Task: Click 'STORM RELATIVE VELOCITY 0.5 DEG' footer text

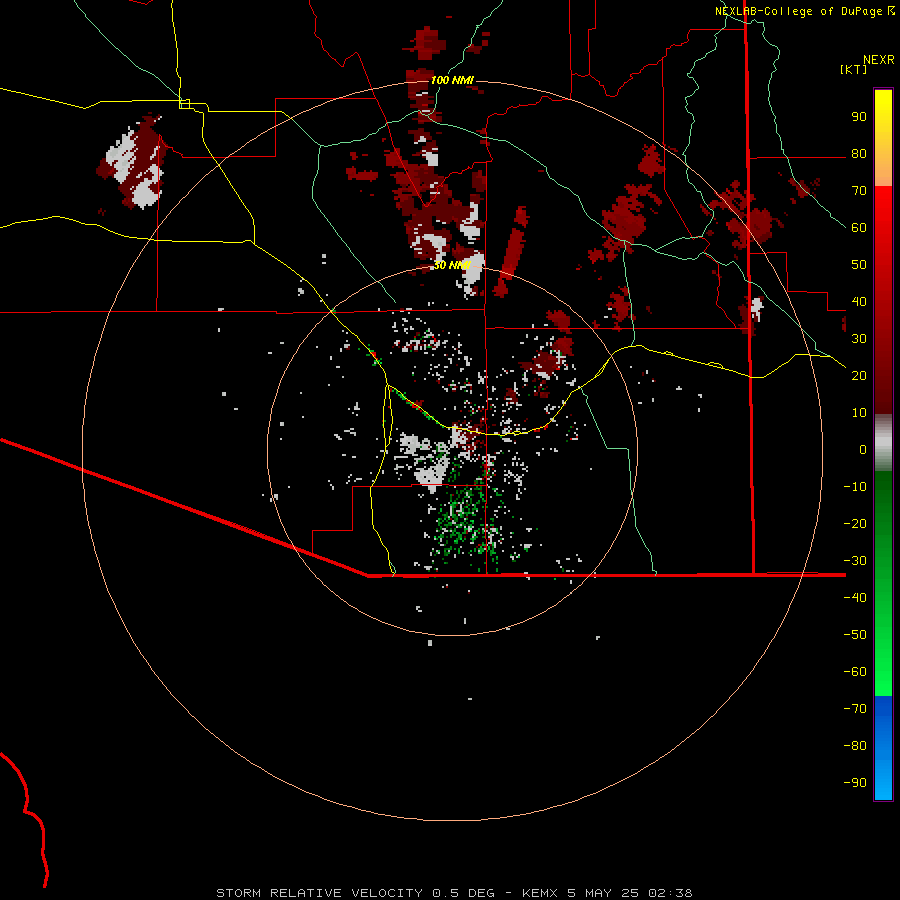Action: pyautogui.click(x=355, y=893)
